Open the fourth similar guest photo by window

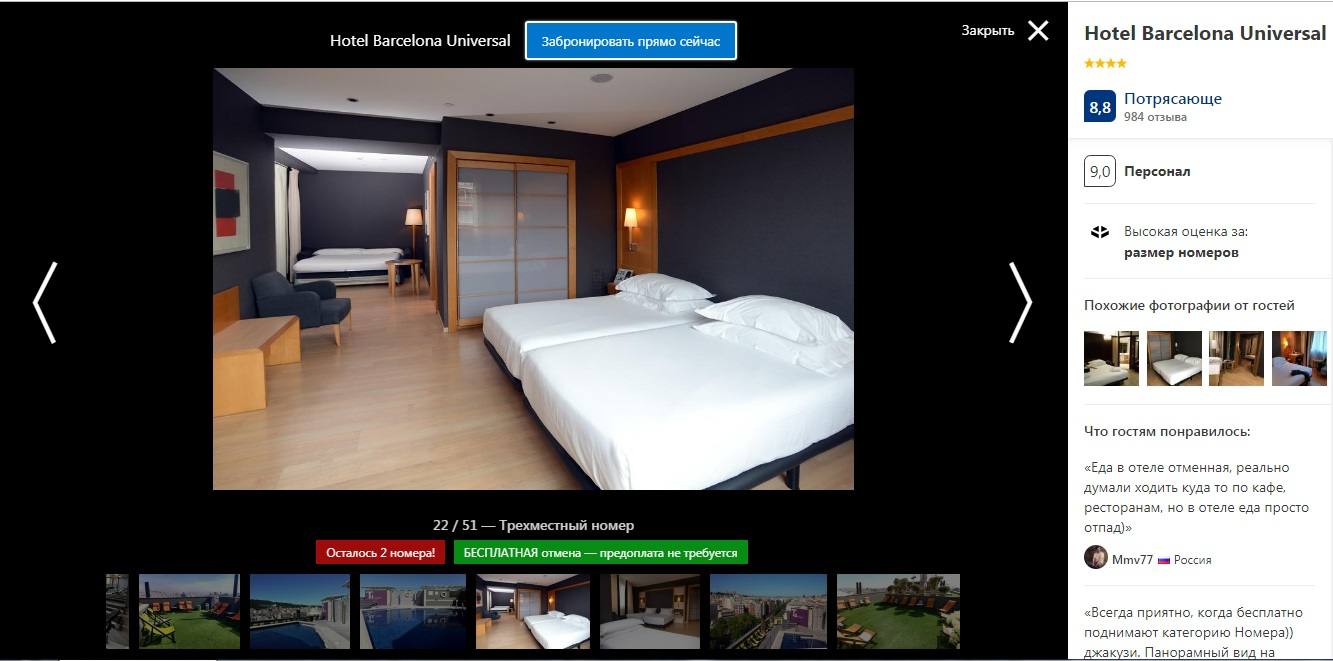(x=1299, y=358)
